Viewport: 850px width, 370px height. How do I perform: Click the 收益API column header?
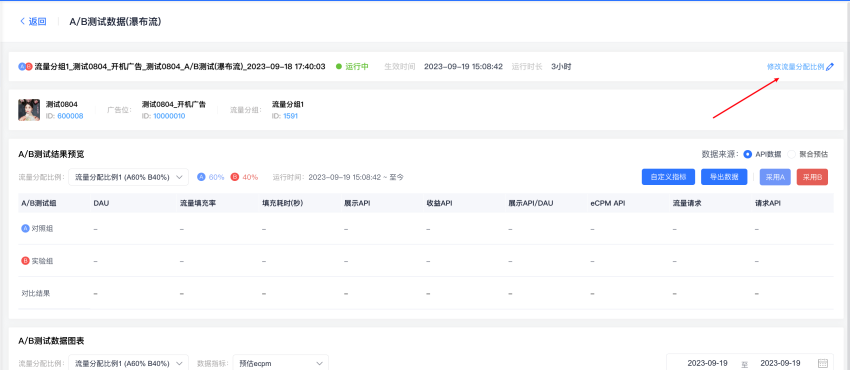[x=440, y=203]
